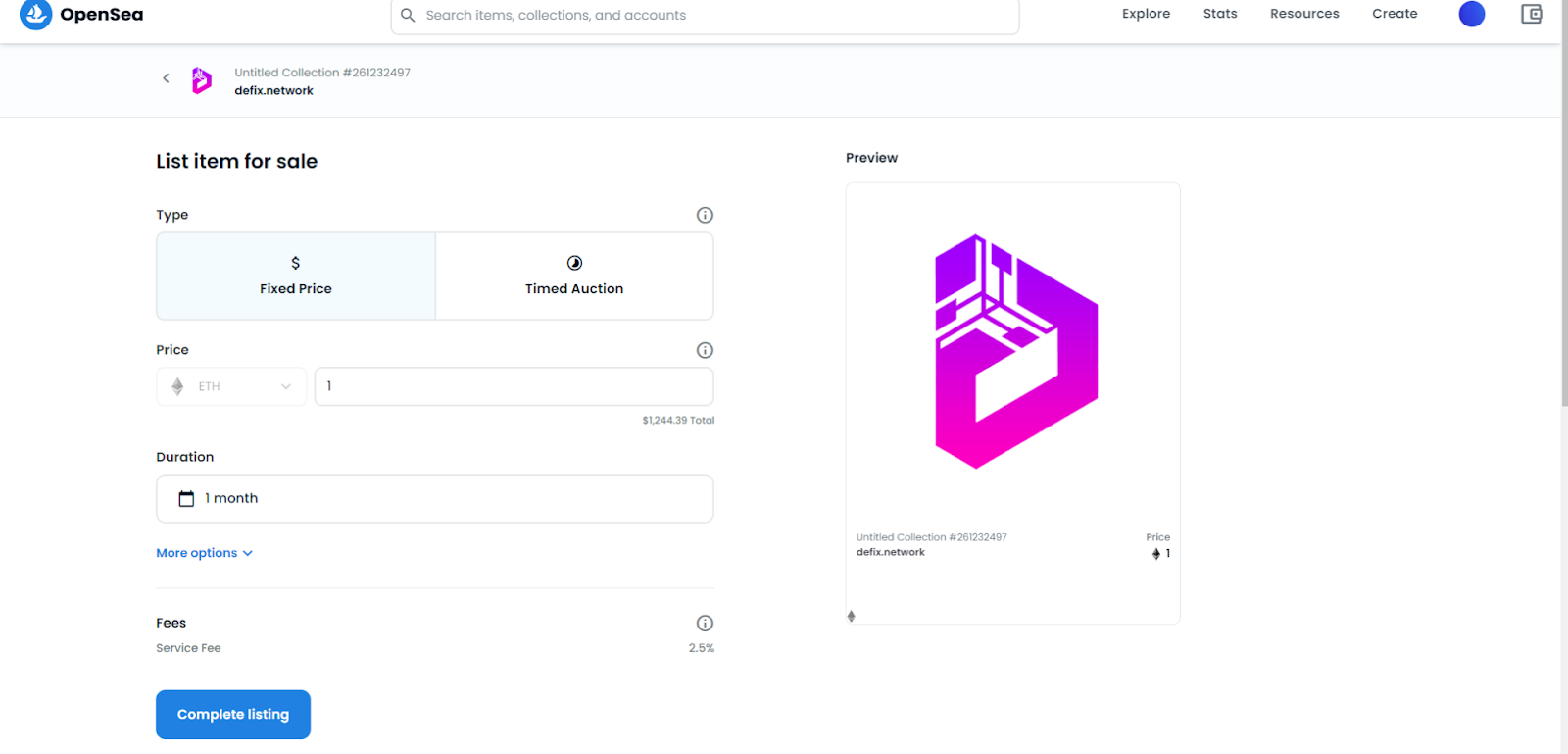Expand More options
This screenshot has width=1568, height=754.
pos(205,553)
